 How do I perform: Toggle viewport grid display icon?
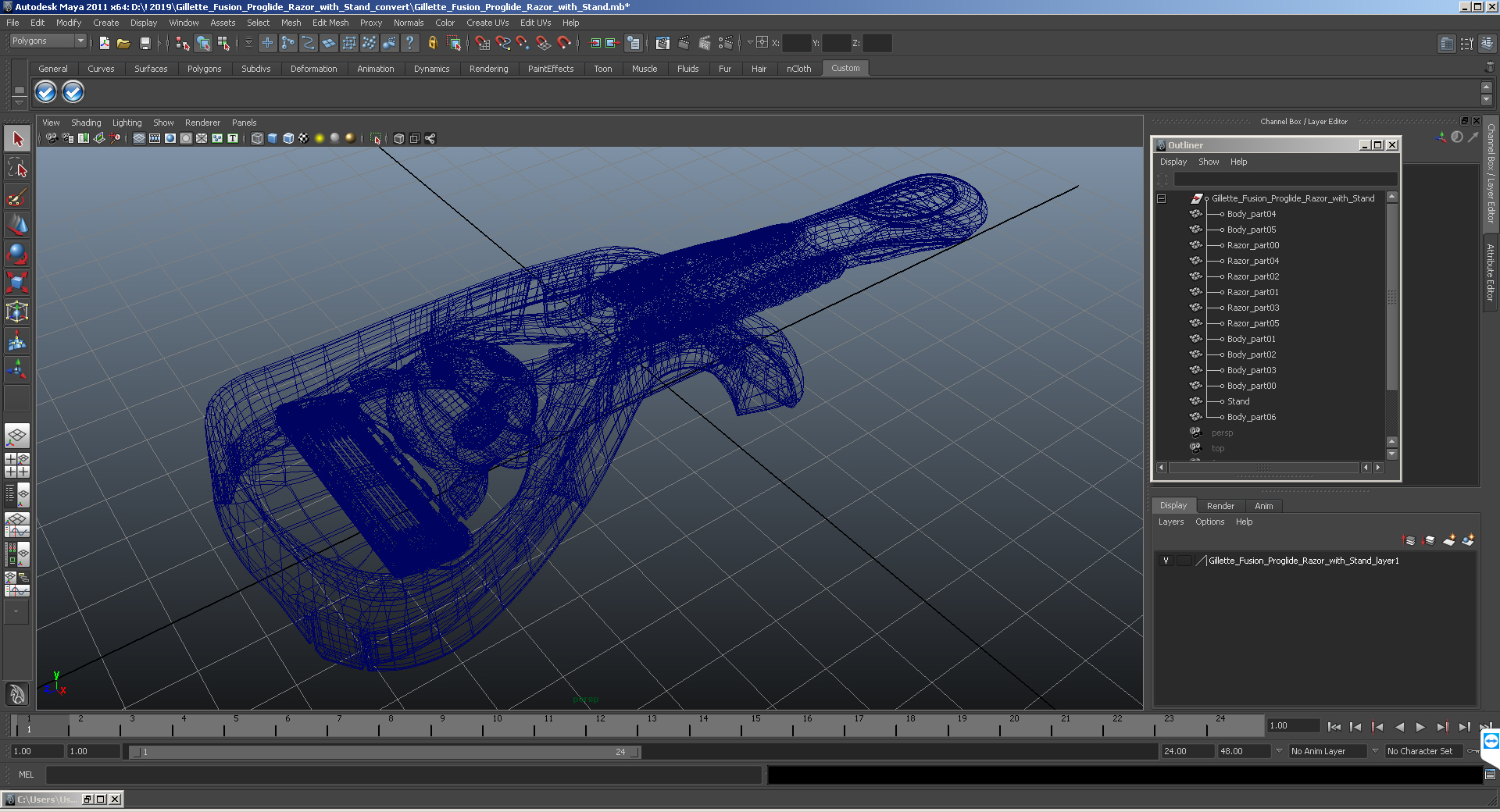click(x=139, y=138)
